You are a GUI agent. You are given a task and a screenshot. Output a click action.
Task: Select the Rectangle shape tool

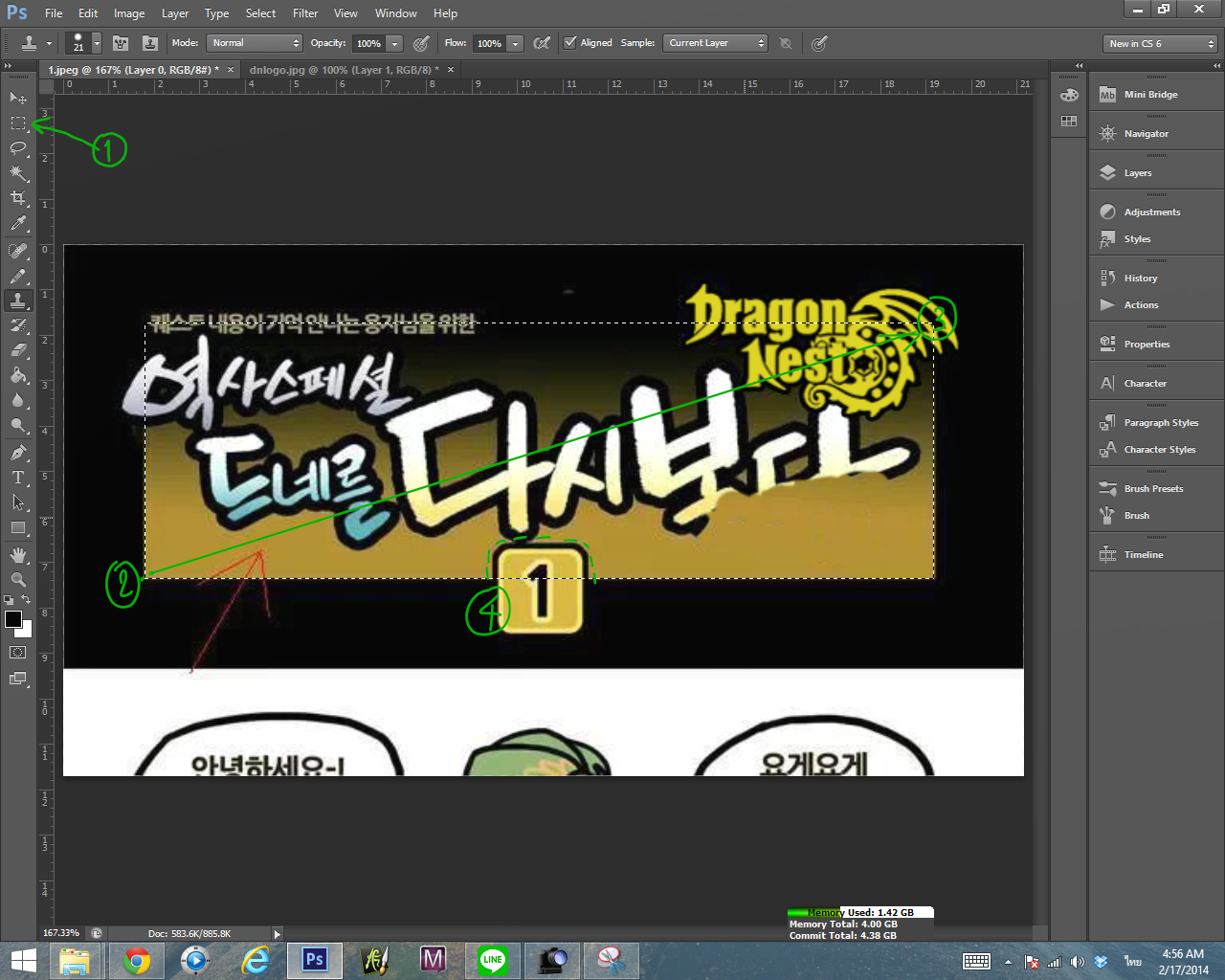[18, 527]
